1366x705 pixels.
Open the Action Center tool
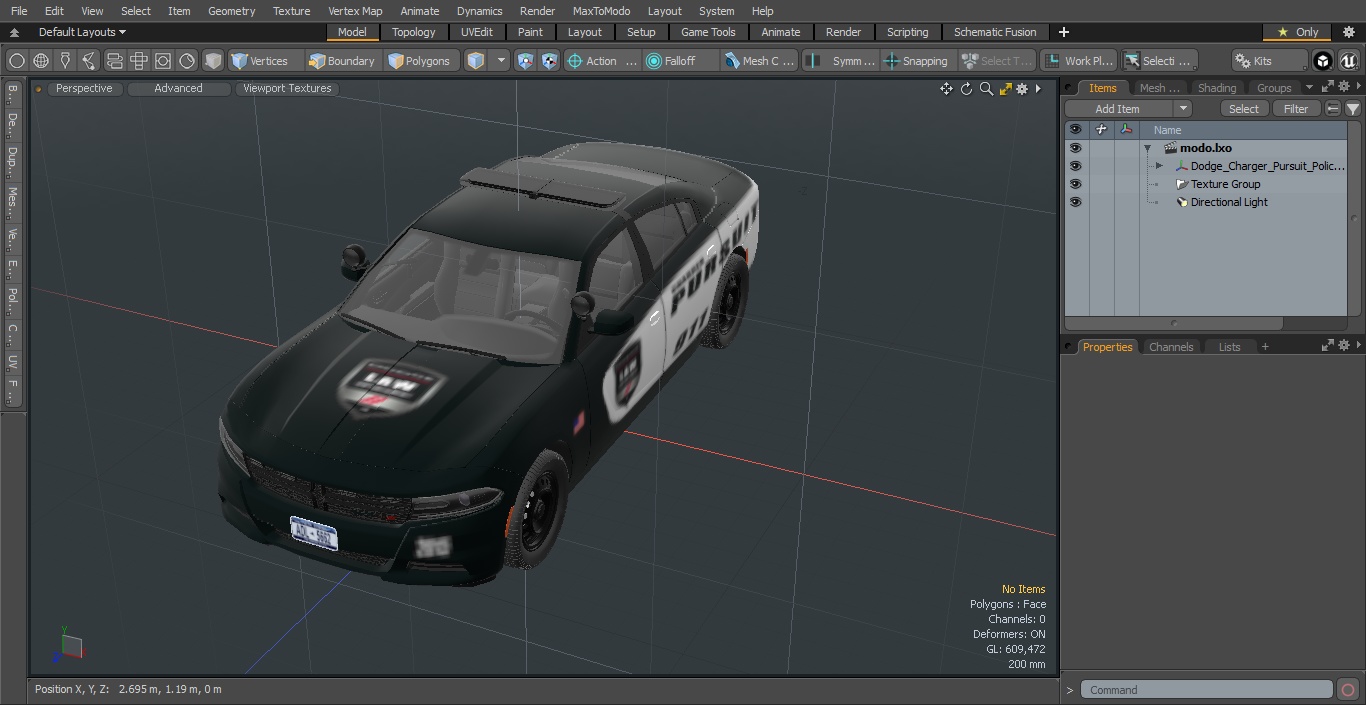[x=602, y=61]
